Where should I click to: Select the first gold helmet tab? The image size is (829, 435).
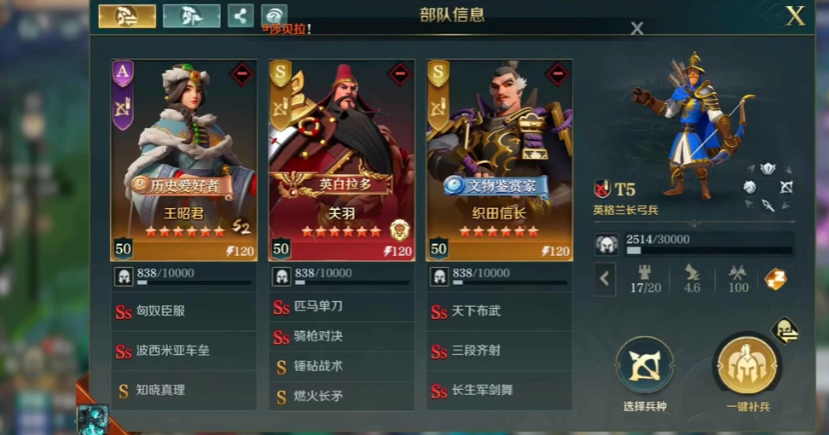coord(127,16)
